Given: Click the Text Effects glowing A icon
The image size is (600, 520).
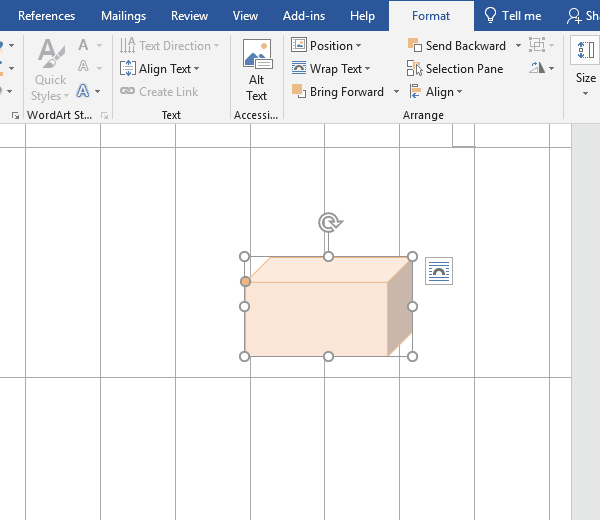Looking at the screenshot, I should pyautogui.click(x=83, y=91).
